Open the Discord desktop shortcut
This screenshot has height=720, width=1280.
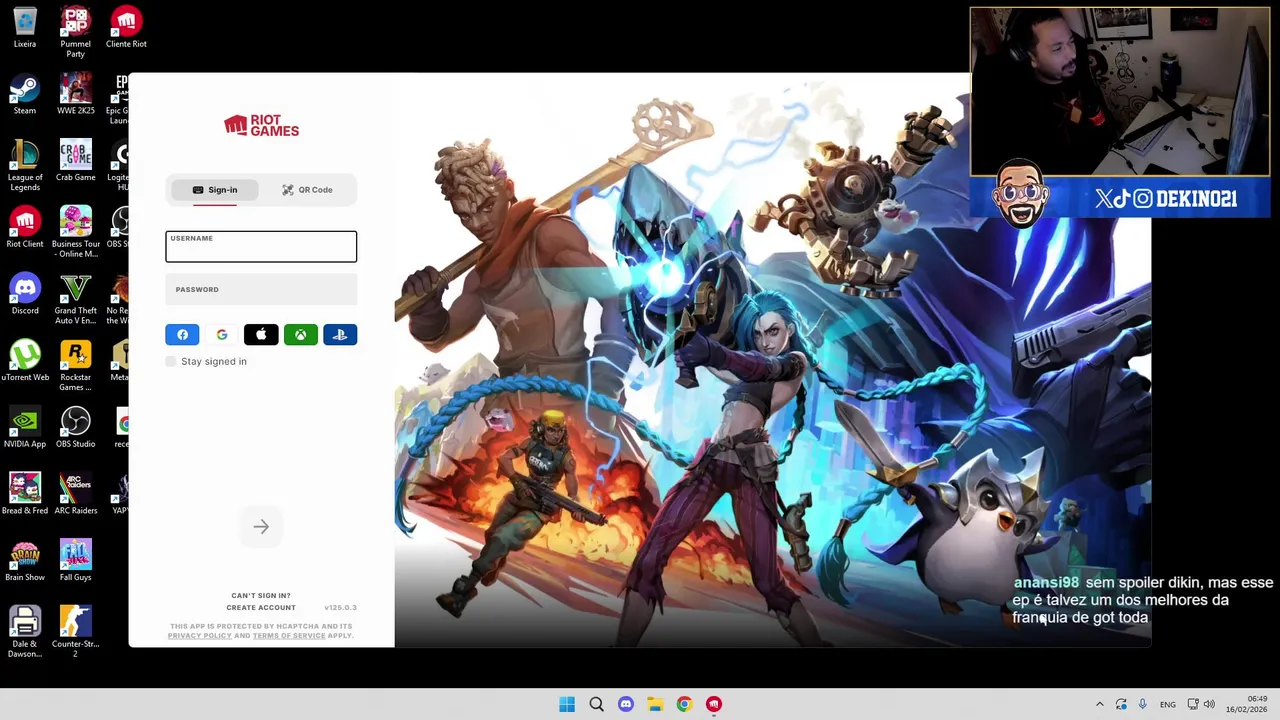25,295
